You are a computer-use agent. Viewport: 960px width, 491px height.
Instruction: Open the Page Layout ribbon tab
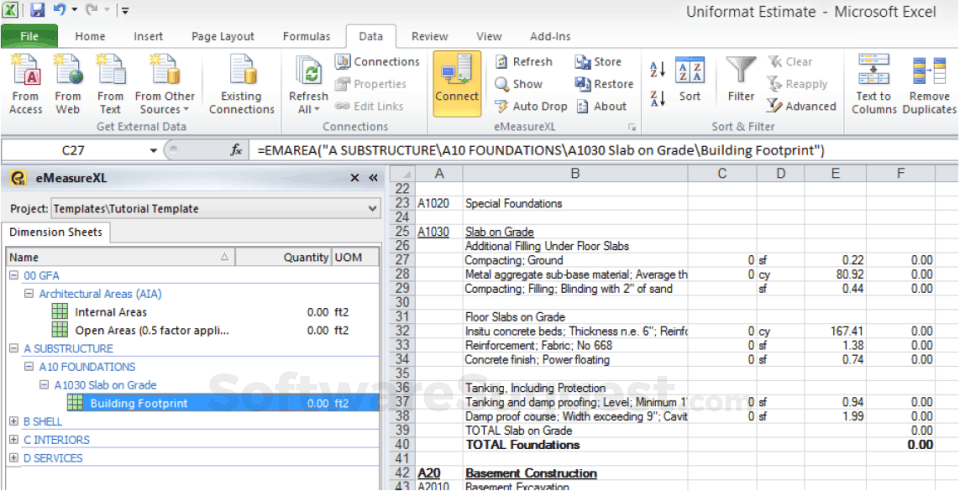point(223,37)
